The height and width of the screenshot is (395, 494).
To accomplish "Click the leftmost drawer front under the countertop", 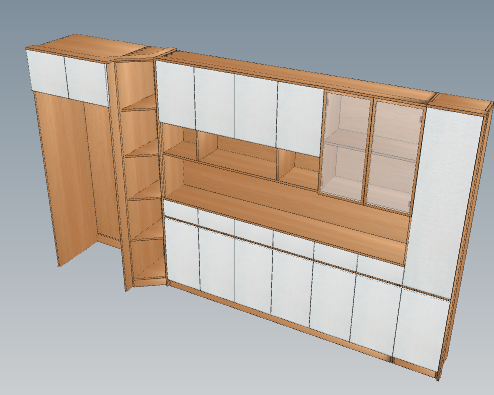I will 181,209.
